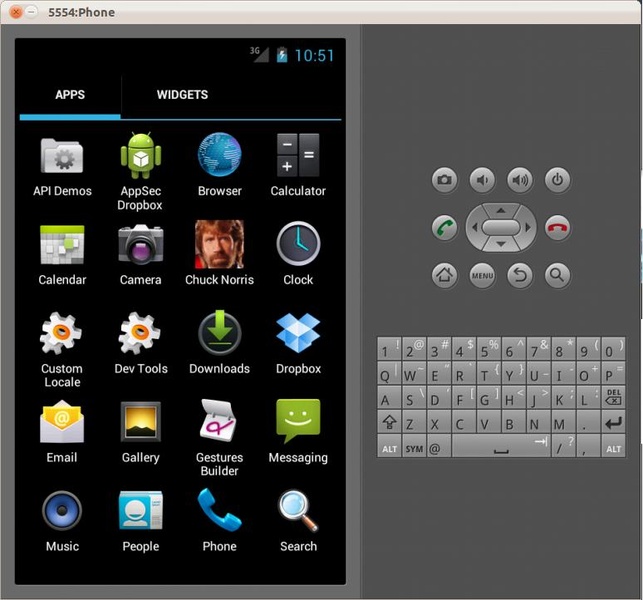This screenshot has height=600, width=643.
Task: Launch the blue Dropbox app
Action: tap(298, 344)
